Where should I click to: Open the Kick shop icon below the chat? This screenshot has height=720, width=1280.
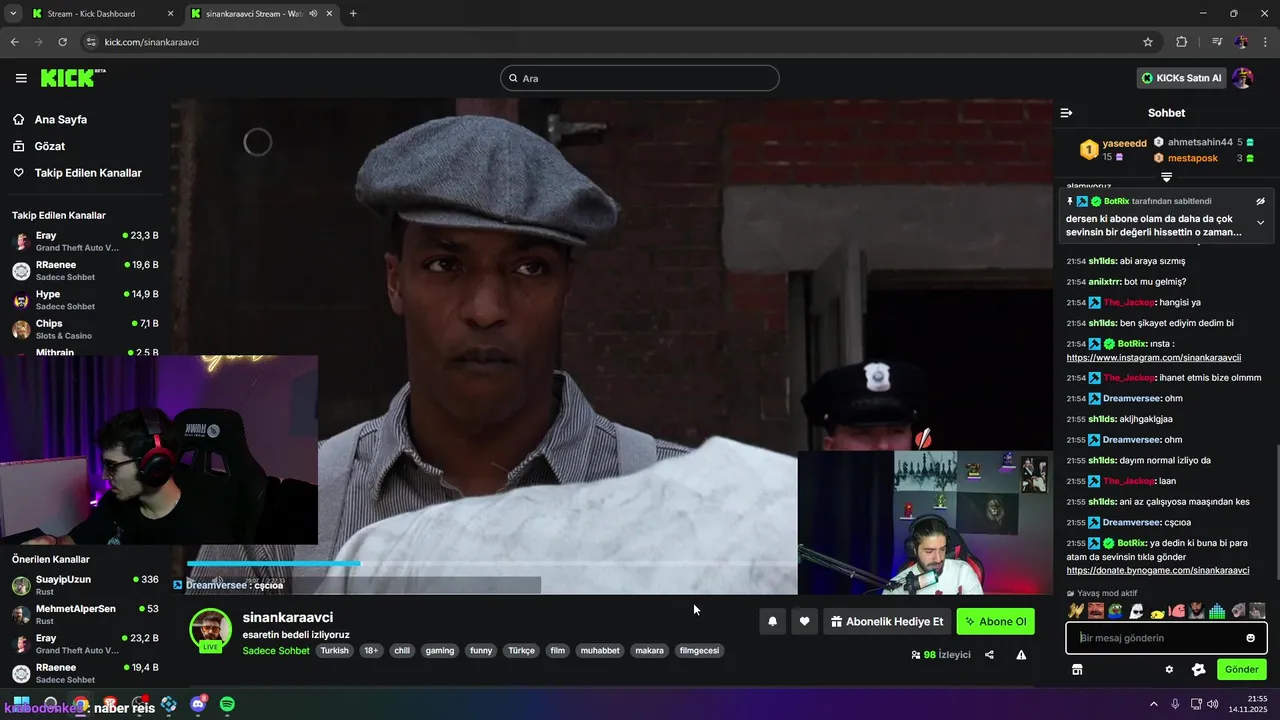(1077, 670)
